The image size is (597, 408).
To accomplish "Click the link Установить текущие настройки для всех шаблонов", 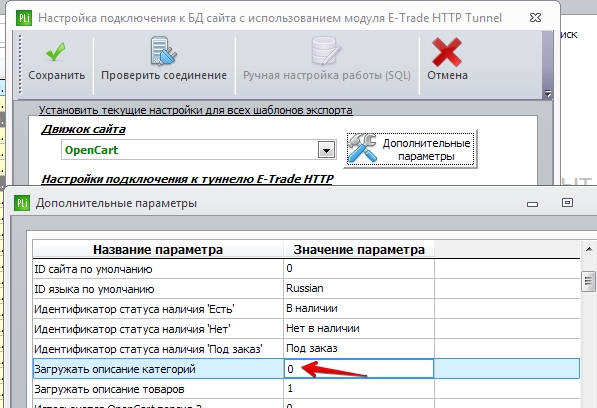I will (195, 110).
